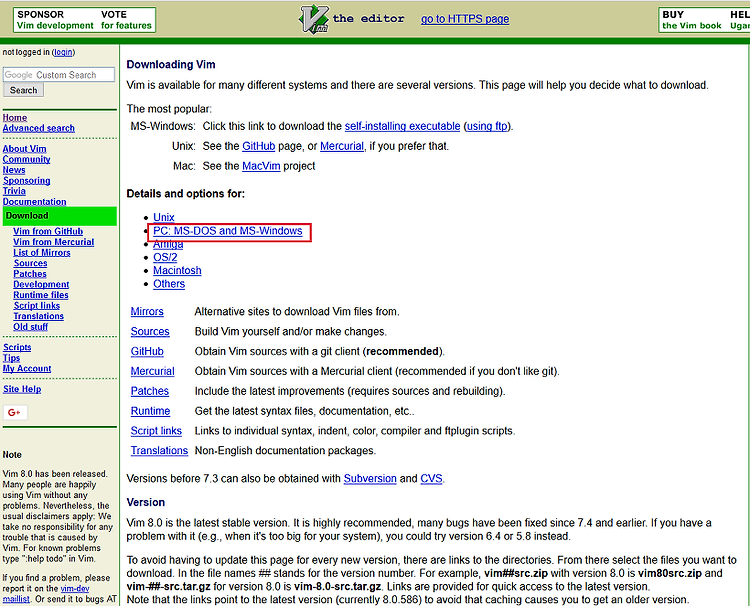Screen dimensions: 750x606
Task: Open Sponsoring sidebar item
Action: pyautogui.click(x=26, y=180)
